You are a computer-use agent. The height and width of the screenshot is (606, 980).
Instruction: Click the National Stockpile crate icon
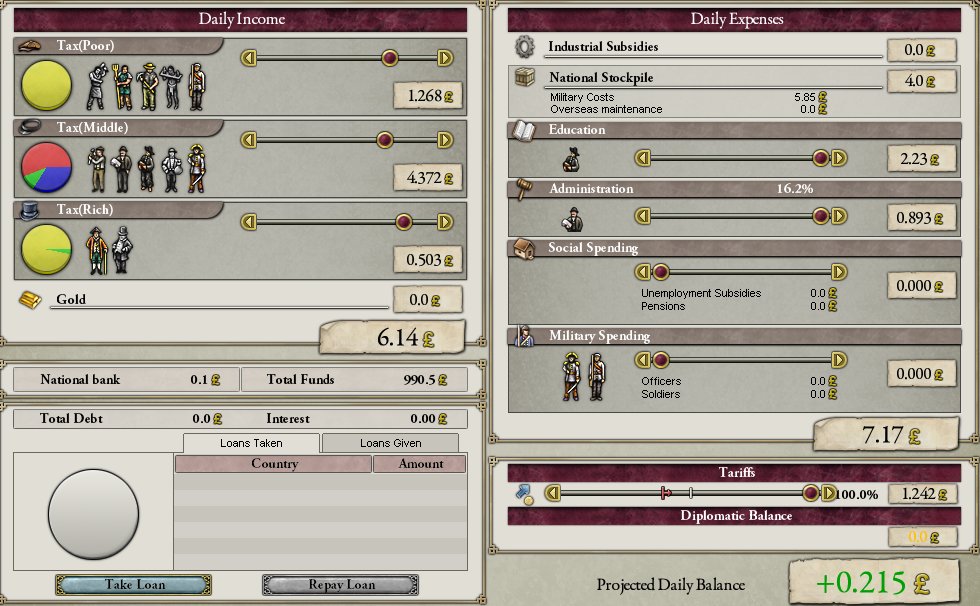pos(524,78)
